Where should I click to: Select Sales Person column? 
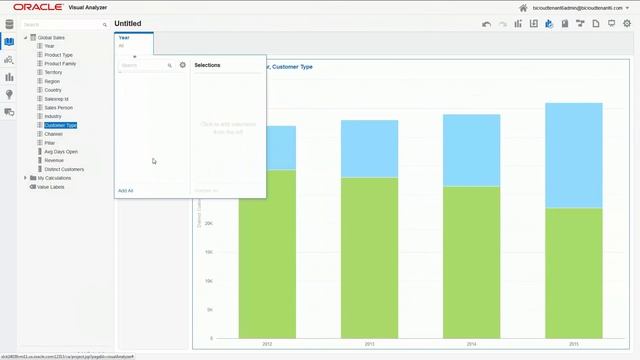click(x=58, y=107)
